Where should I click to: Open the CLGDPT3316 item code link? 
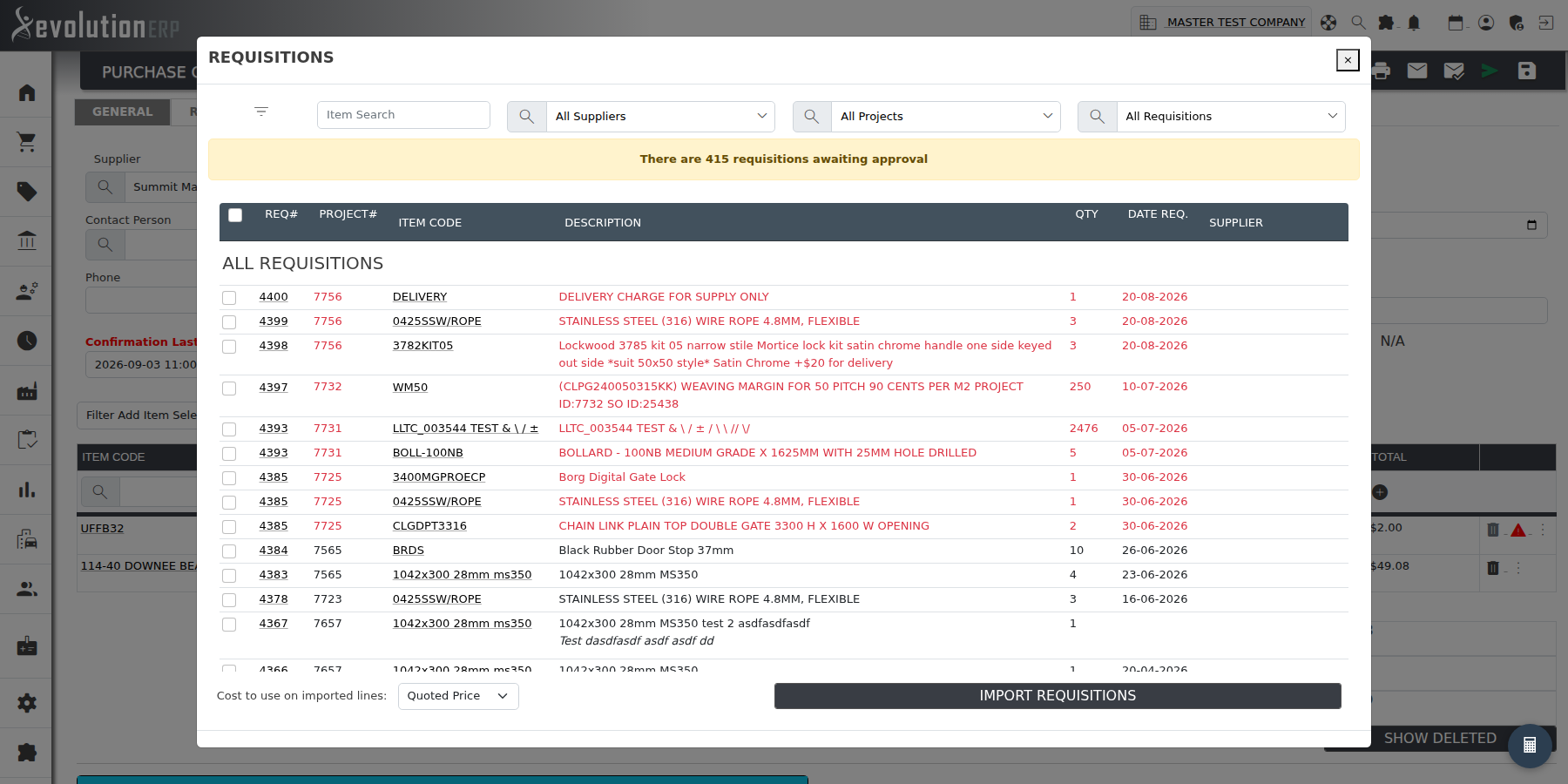[429, 526]
